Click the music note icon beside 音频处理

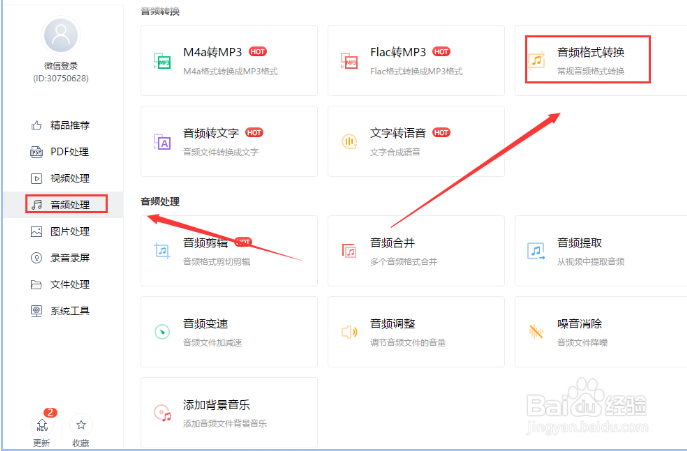[37, 205]
